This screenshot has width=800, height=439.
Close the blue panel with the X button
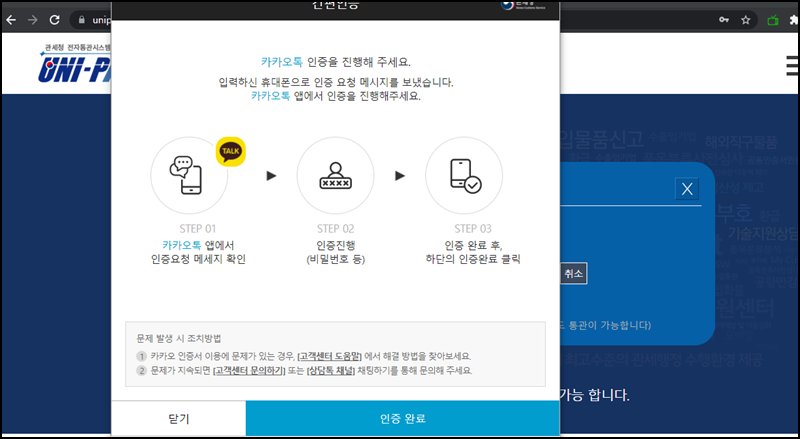[x=687, y=189]
